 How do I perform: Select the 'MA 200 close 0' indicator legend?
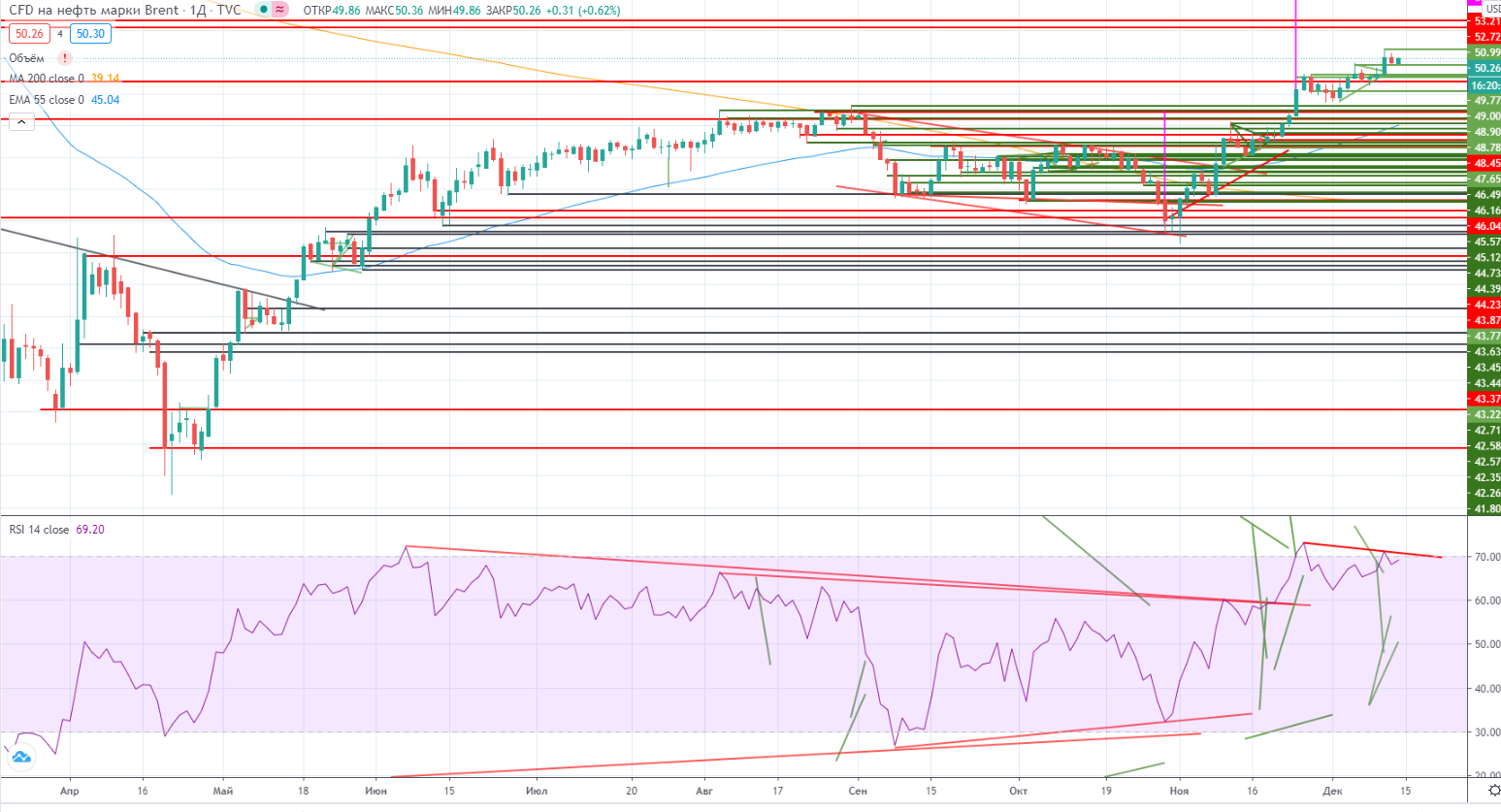pos(47,79)
